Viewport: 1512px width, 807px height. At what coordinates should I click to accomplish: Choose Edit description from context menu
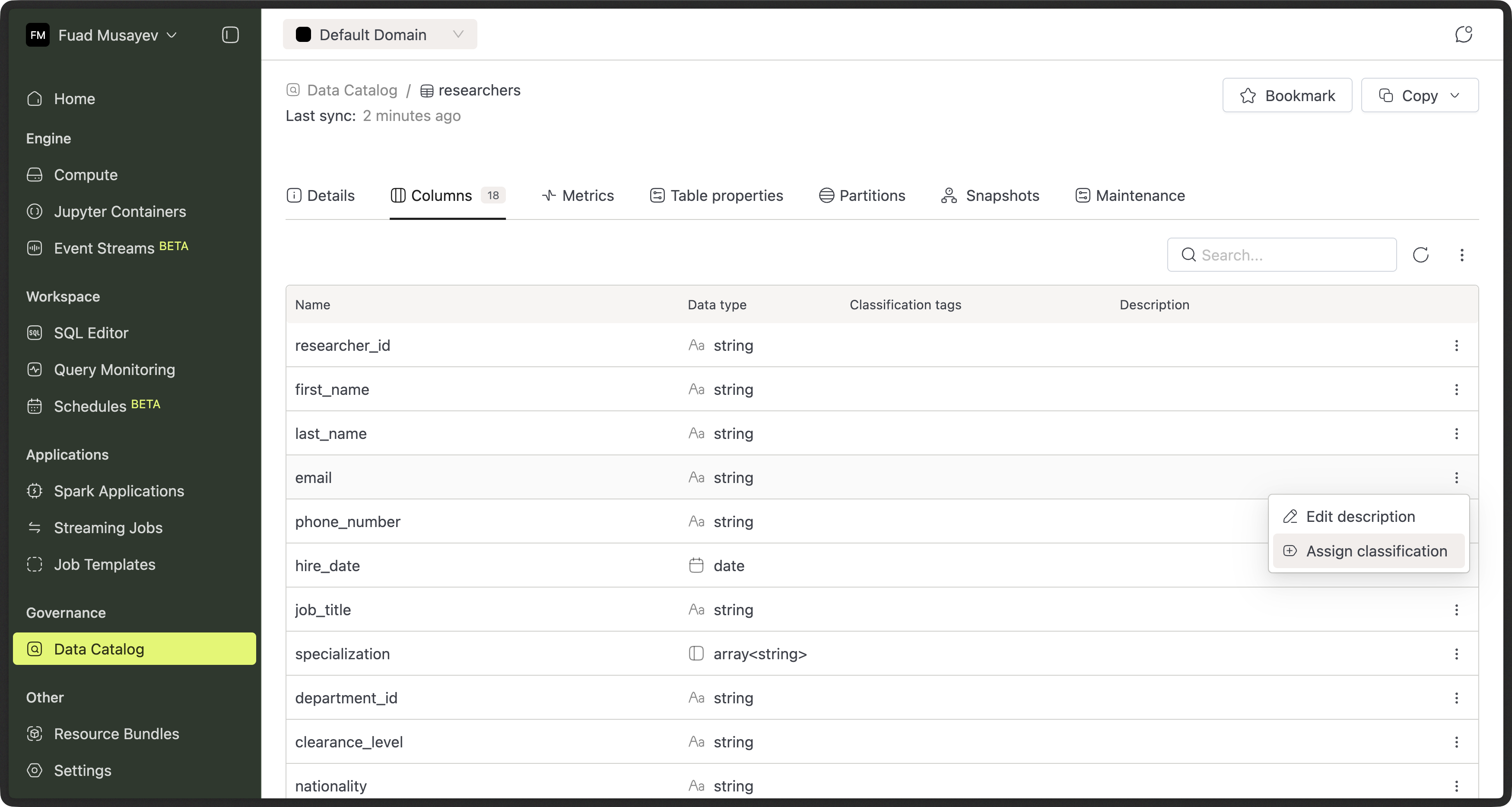point(1360,517)
